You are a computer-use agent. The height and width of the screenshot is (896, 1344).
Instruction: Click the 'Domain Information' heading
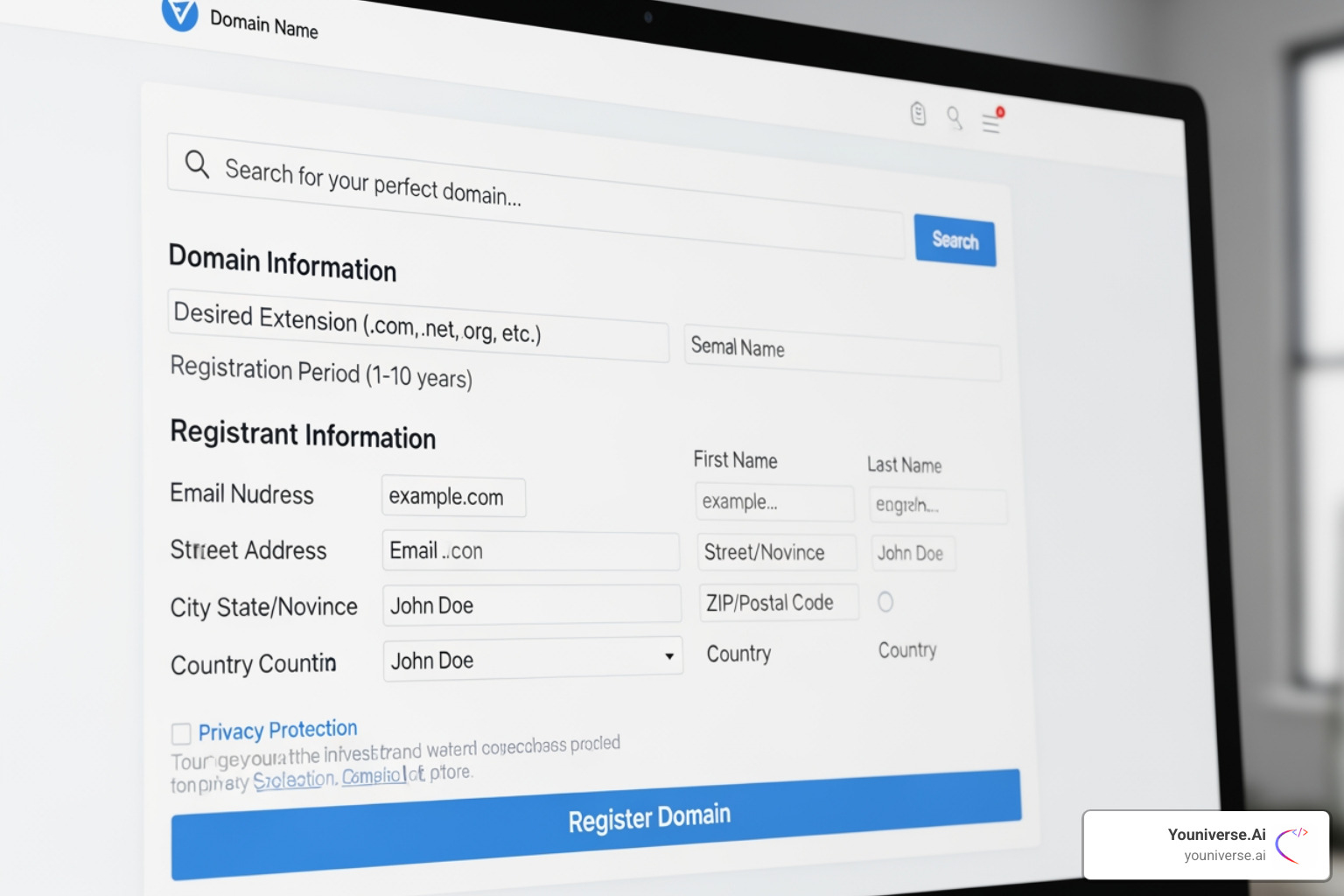(x=283, y=262)
